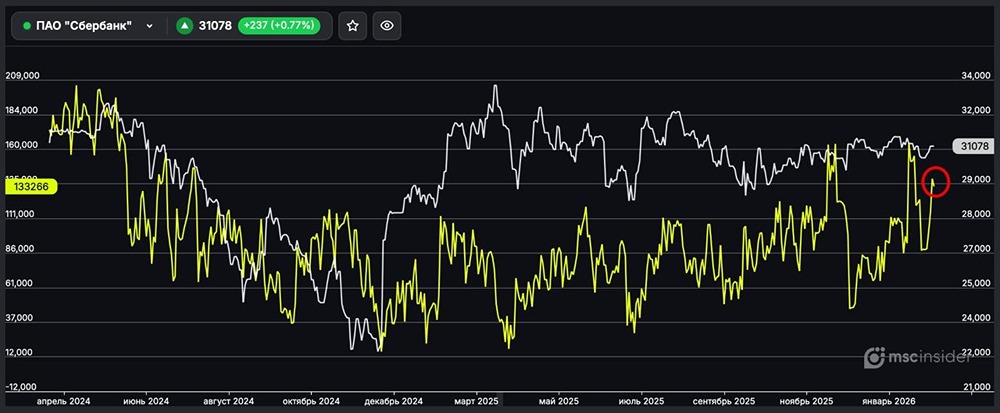
Task: Click the 25,000 right axis value
Action: click(976, 283)
